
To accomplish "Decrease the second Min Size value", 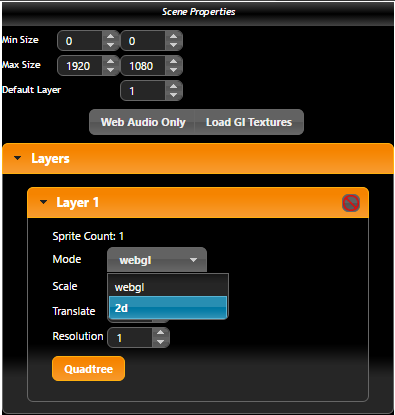I will [173, 45].
